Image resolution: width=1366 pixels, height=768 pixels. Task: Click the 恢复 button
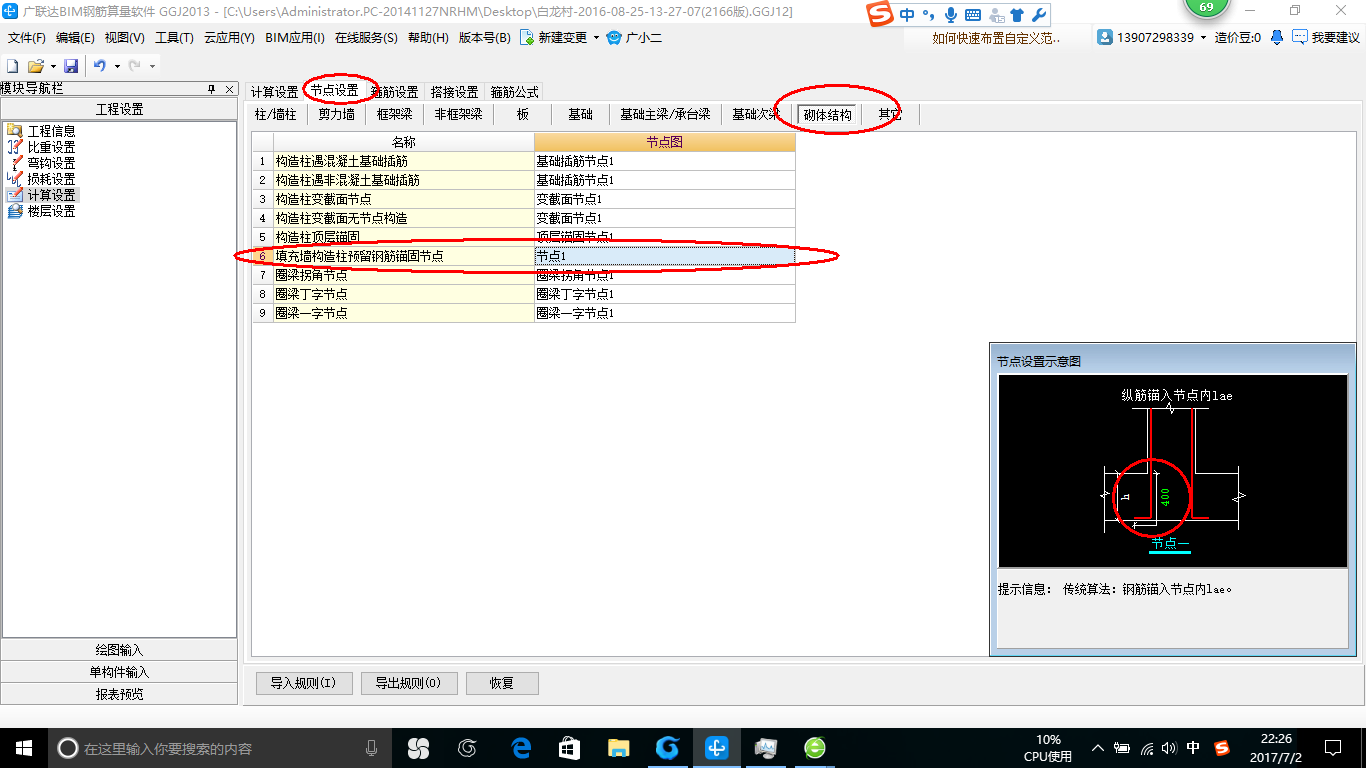[502, 684]
